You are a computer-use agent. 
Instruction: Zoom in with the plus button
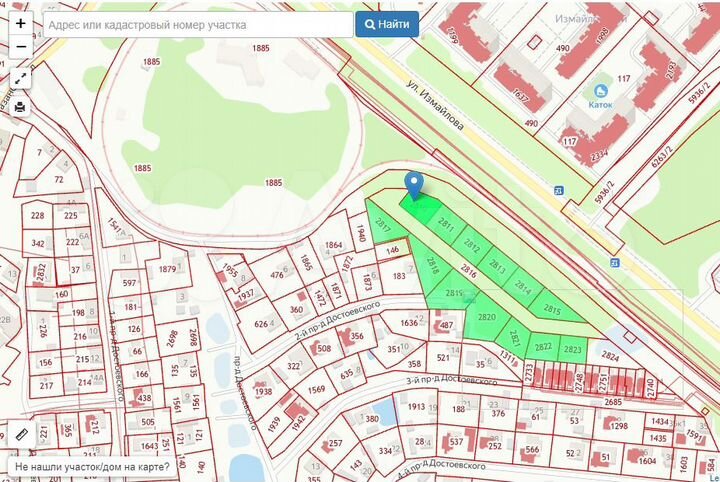tap(21, 23)
